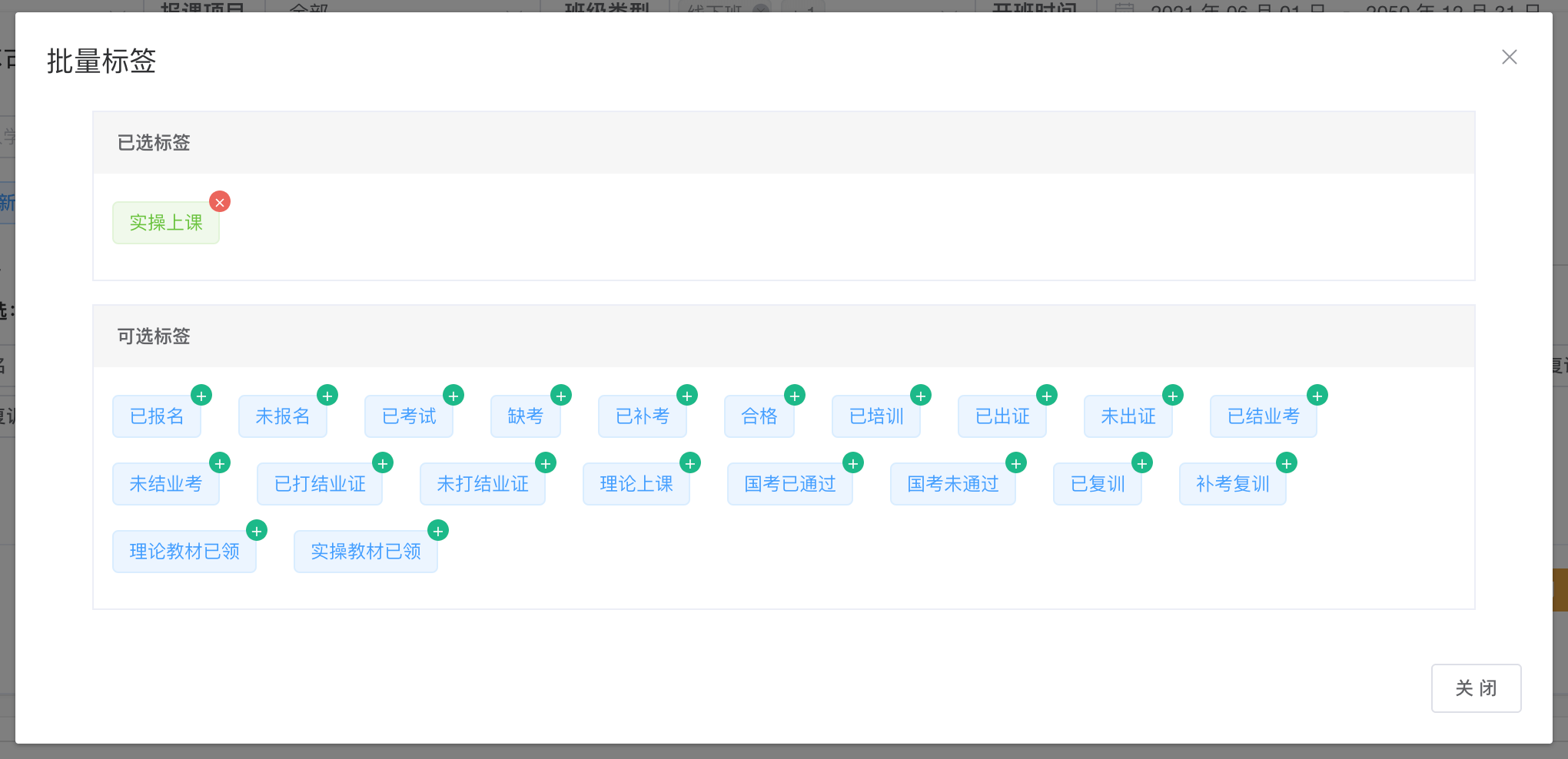Click the 关闭 button

tap(1476, 688)
